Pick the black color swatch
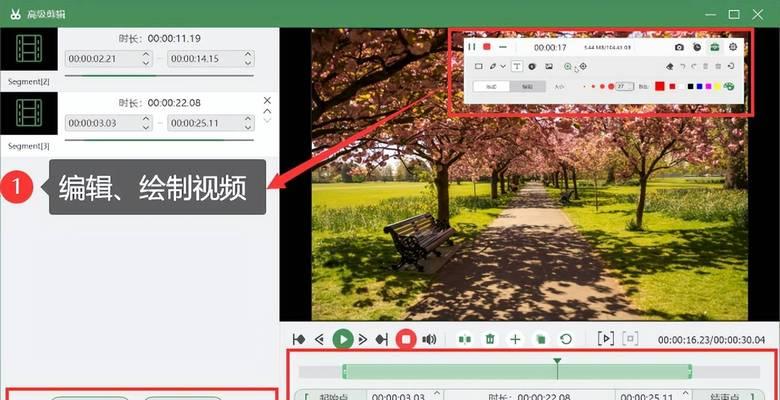The image size is (780, 400). (690, 87)
